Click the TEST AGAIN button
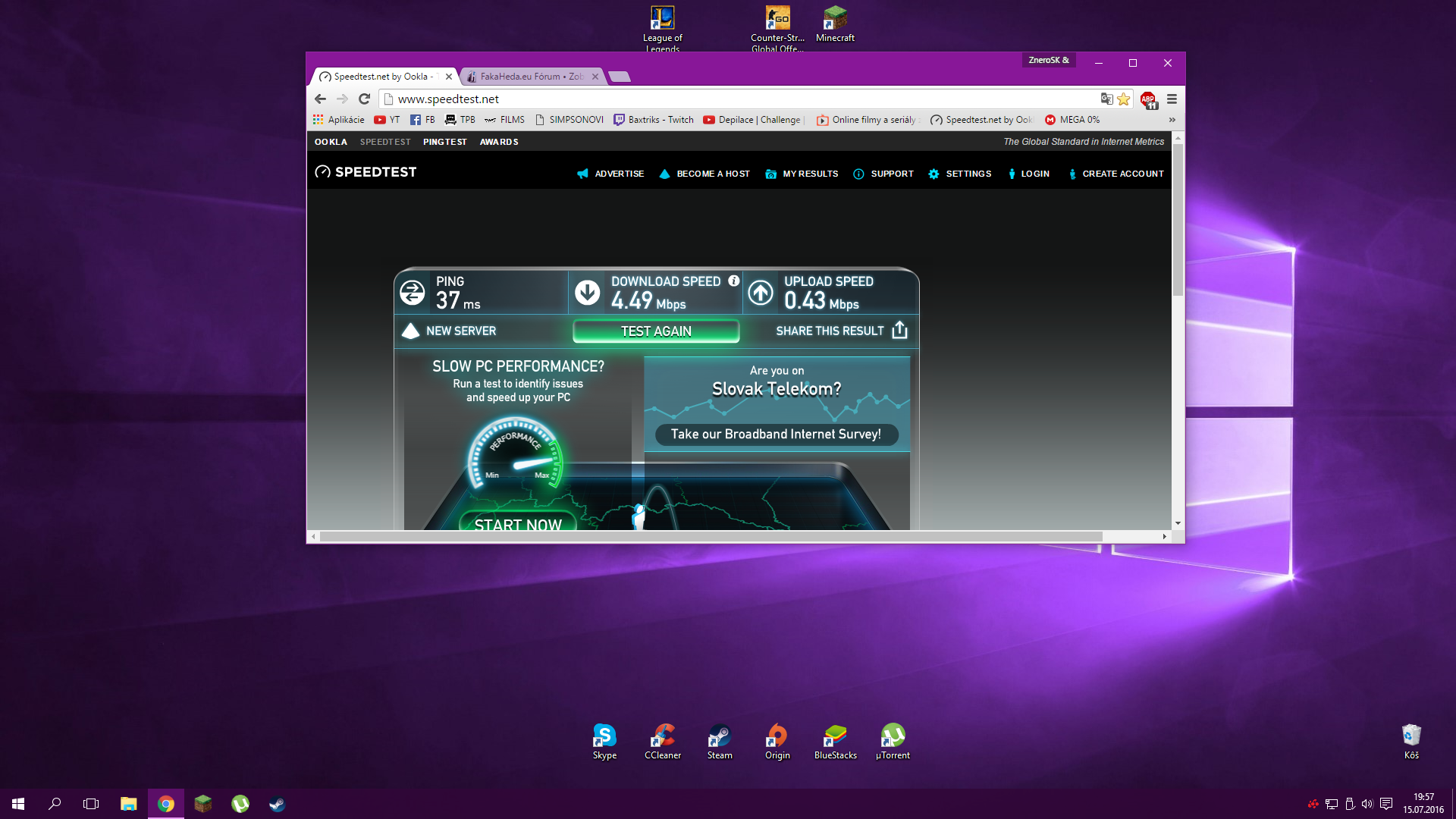The height and width of the screenshot is (819, 1456). [656, 331]
